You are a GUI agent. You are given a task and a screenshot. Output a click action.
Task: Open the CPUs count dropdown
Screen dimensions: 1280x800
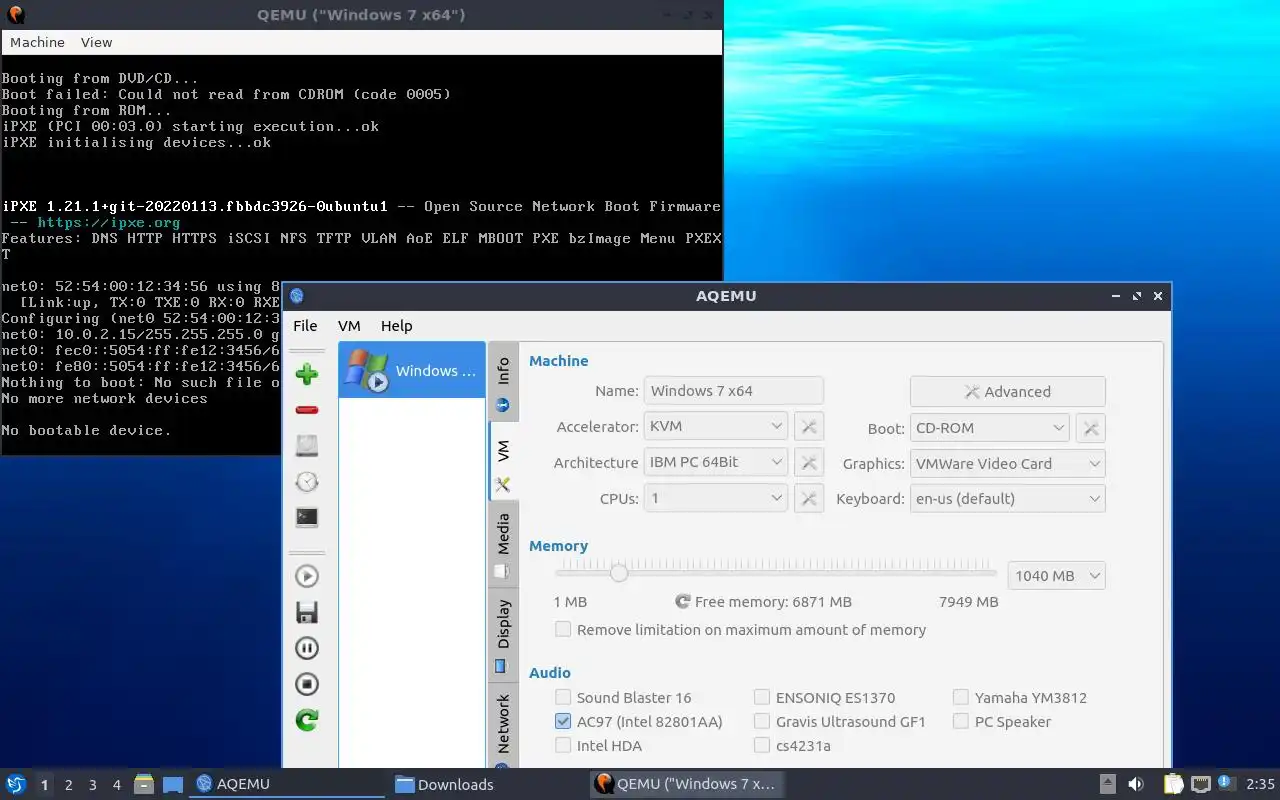716,498
